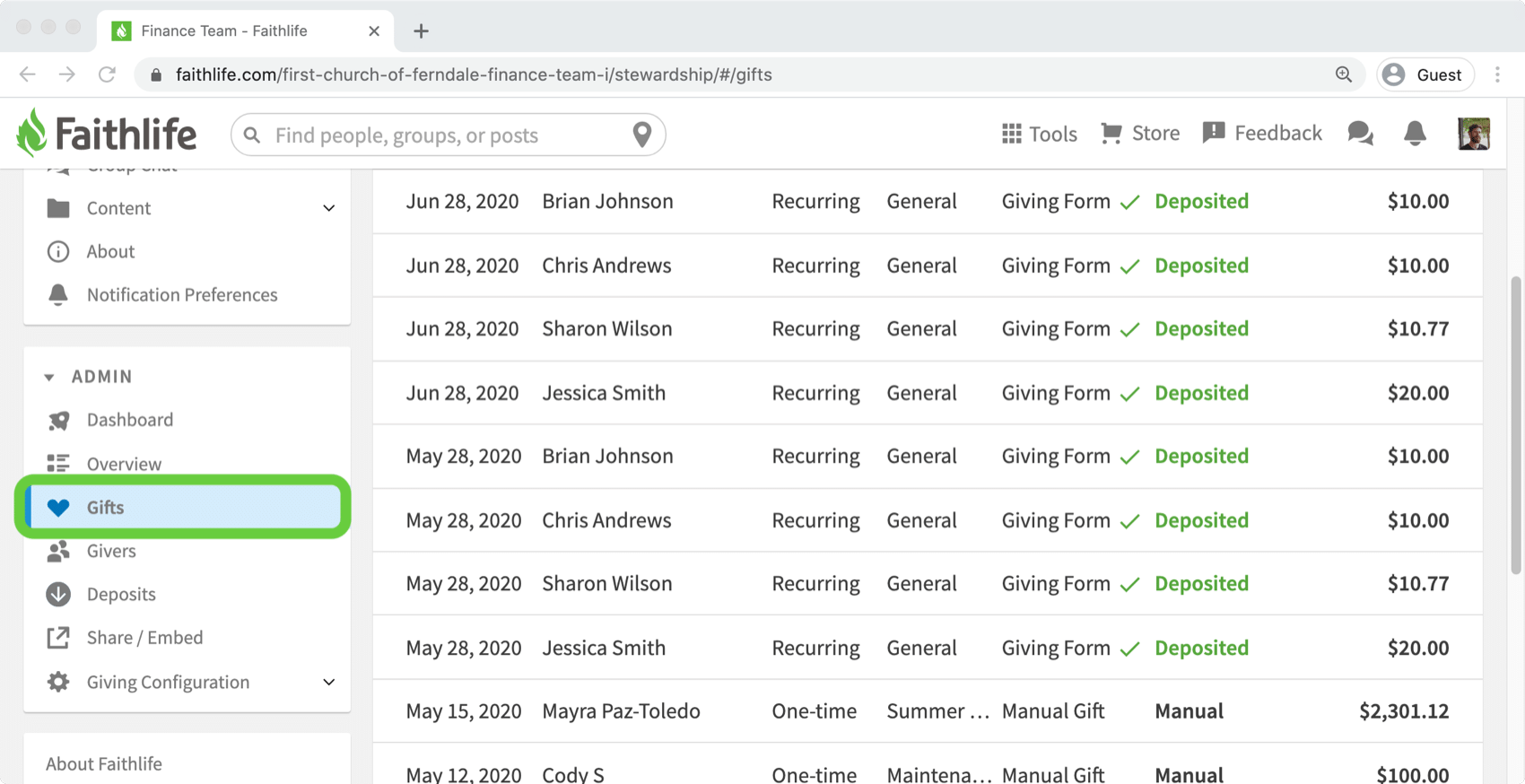1525x784 pixels.
Task: Click the About info icon
Action: 58,251
